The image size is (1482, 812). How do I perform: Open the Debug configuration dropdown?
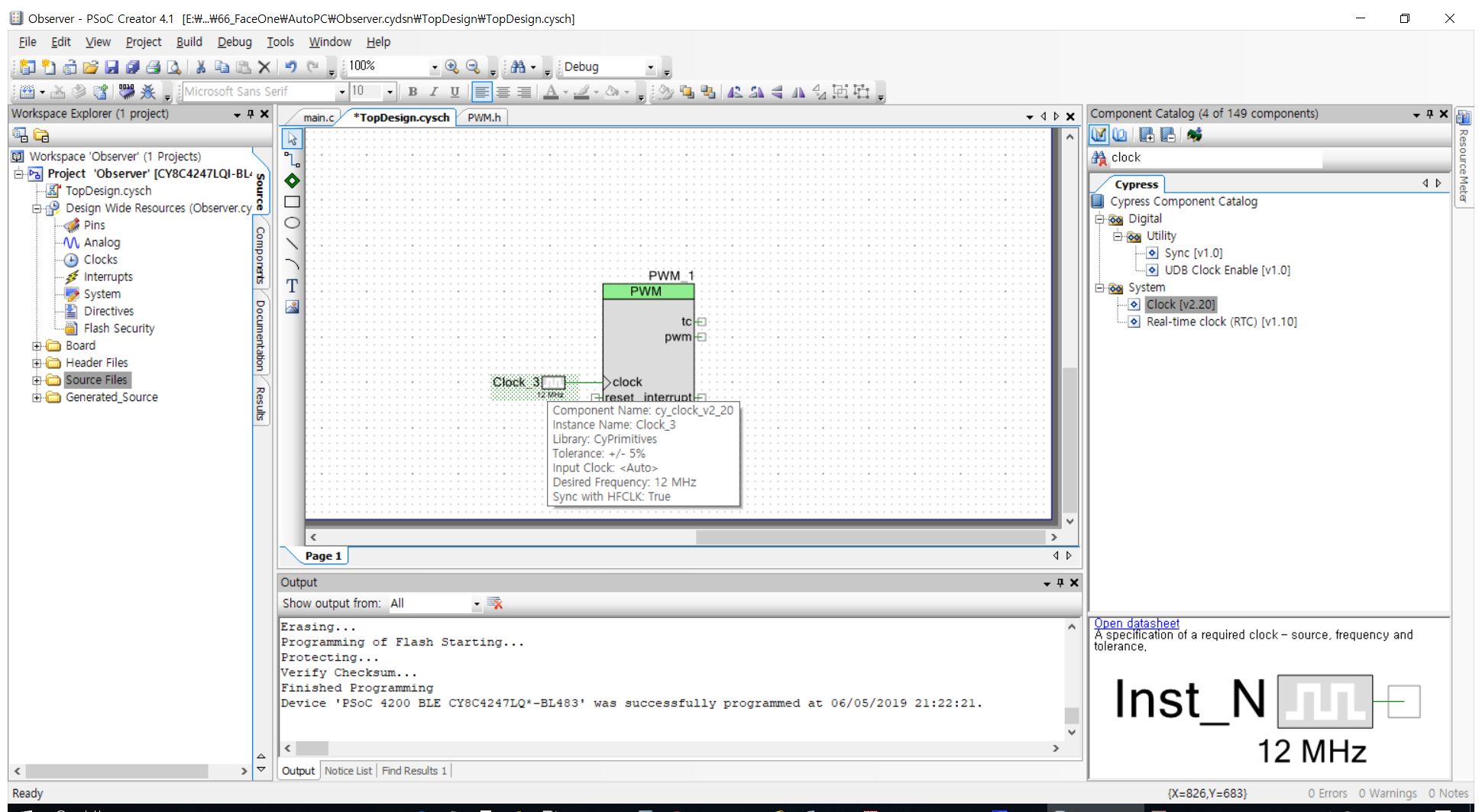coord(651,67)
